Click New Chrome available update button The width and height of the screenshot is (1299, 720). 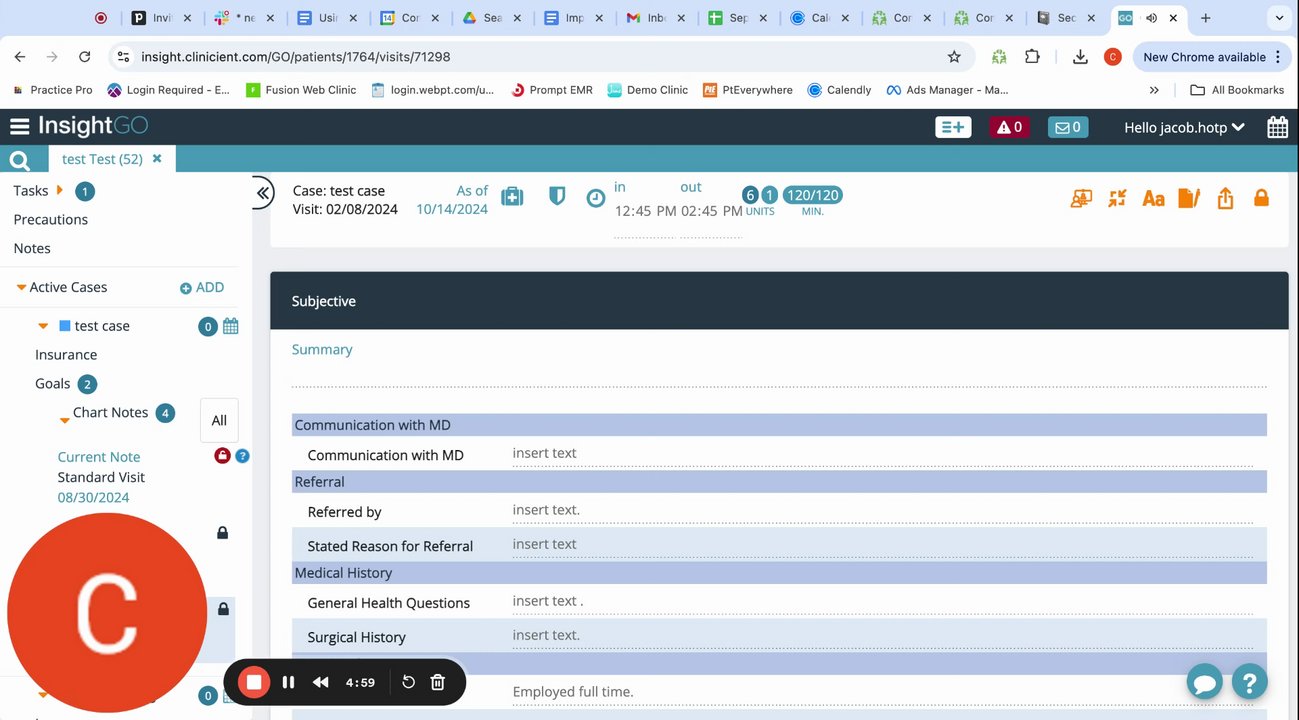pos(1212,57)
